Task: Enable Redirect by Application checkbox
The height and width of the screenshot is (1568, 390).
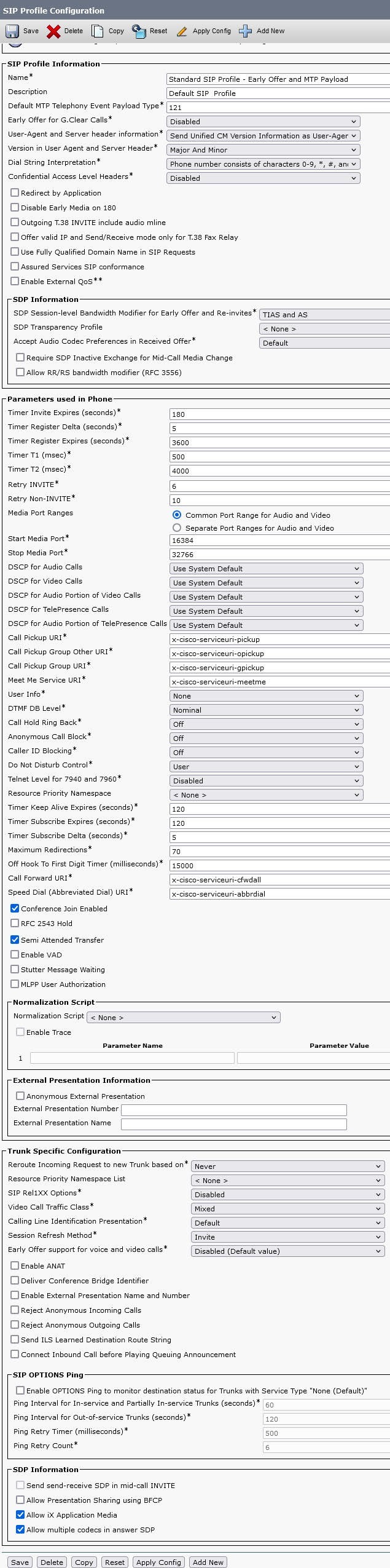Action: click(15, 192)
